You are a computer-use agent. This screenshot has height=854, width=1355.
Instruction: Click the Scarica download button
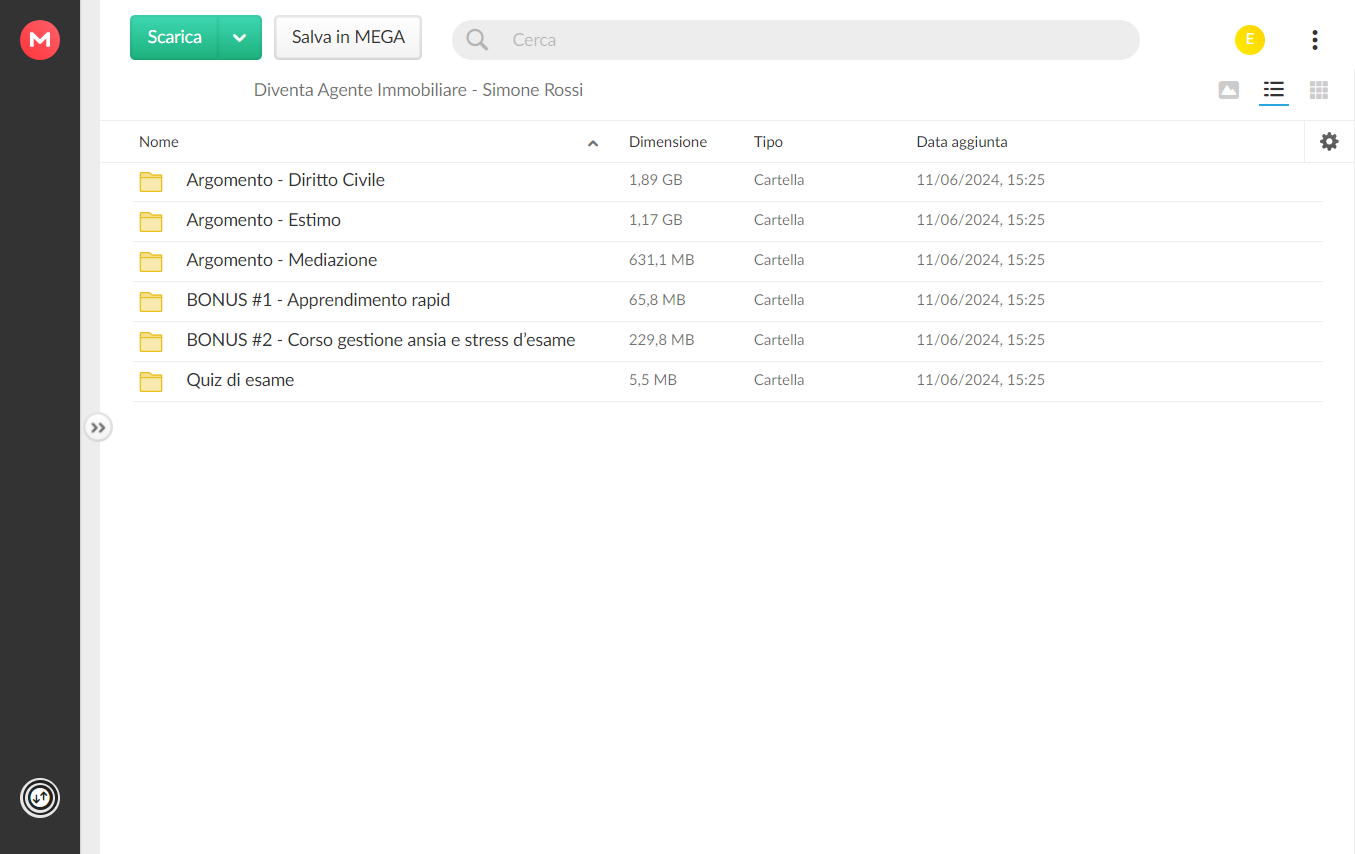tap(174, 38)
